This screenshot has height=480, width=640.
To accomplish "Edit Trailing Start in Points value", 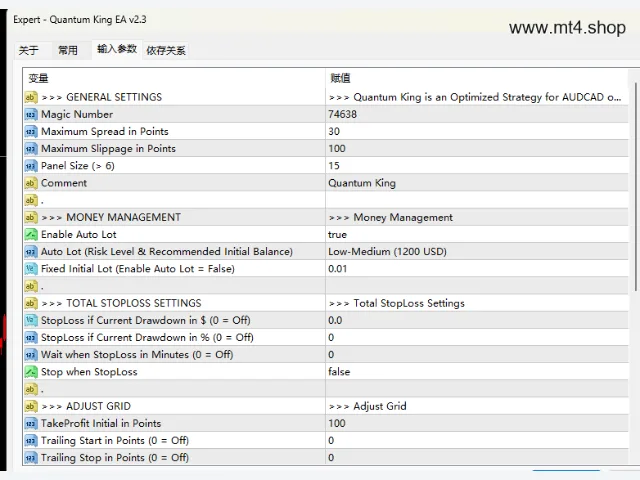I will point(477,440).
